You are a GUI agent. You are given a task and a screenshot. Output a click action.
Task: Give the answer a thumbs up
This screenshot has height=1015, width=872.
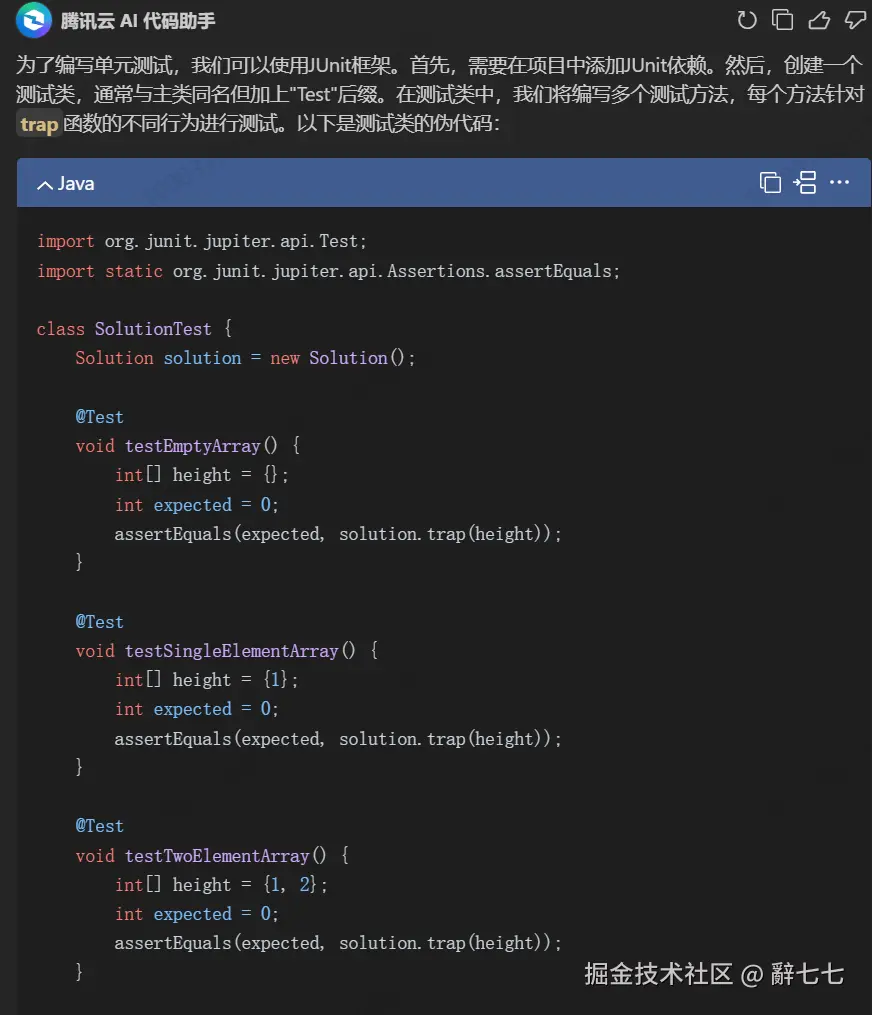[819, 20]
